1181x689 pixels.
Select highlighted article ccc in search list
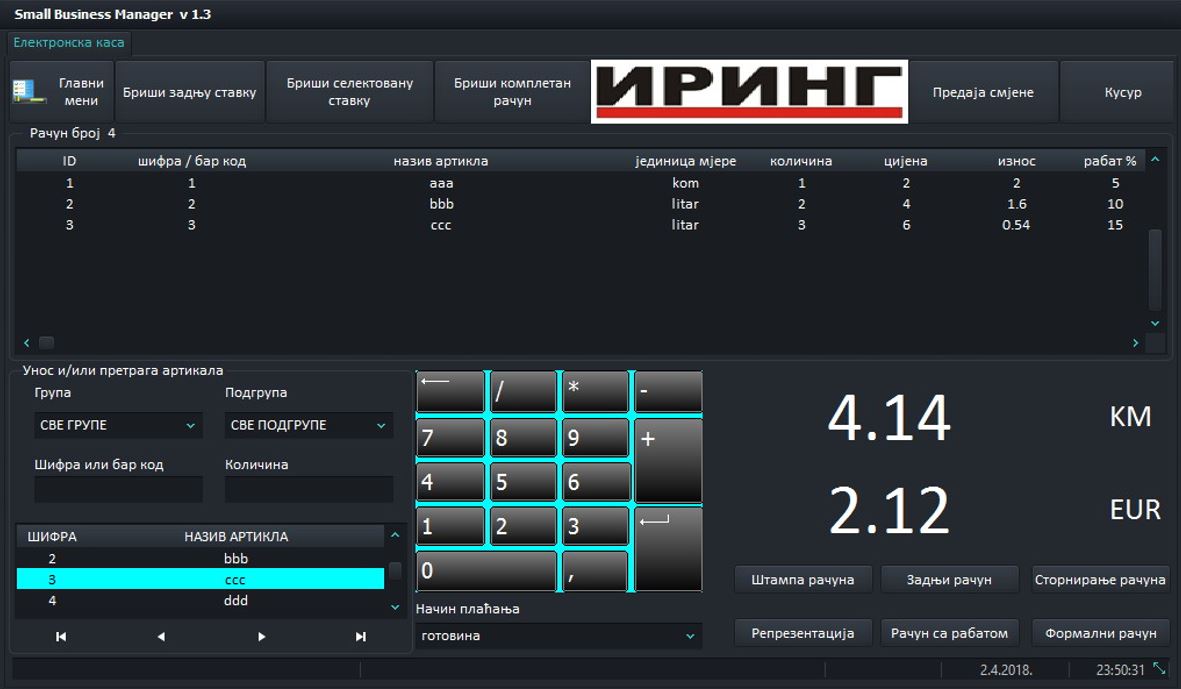[x=200, y=579]
